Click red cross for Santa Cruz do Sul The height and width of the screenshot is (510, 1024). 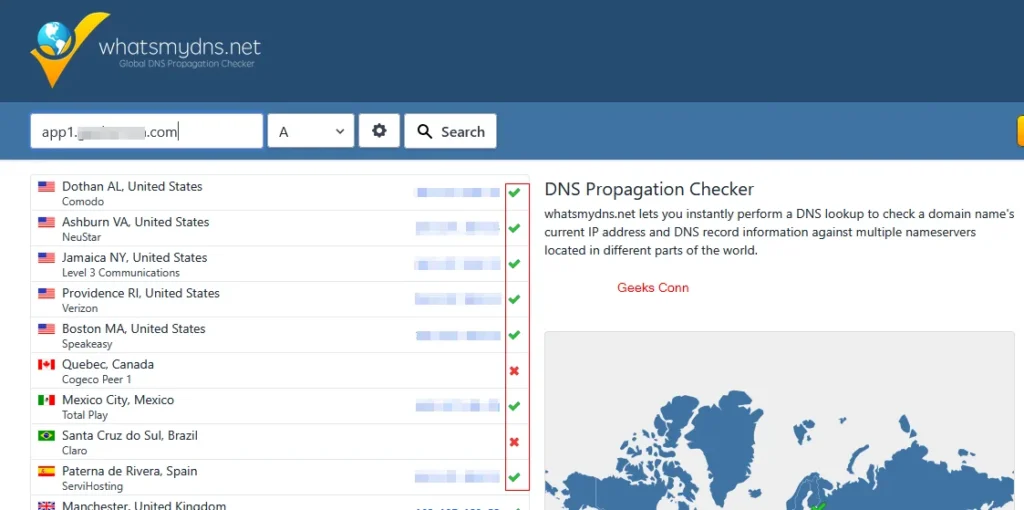tap(514, 442)
